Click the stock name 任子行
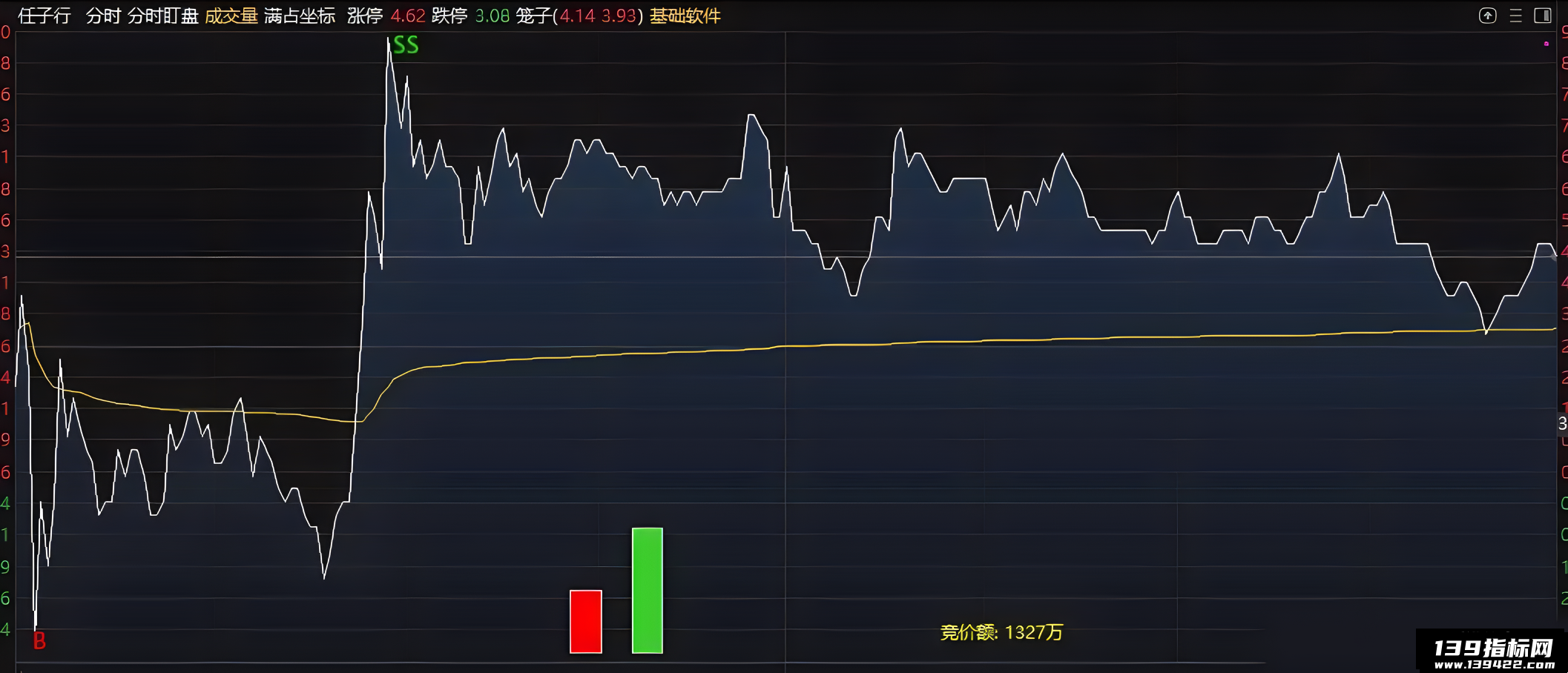 [45, 16]
